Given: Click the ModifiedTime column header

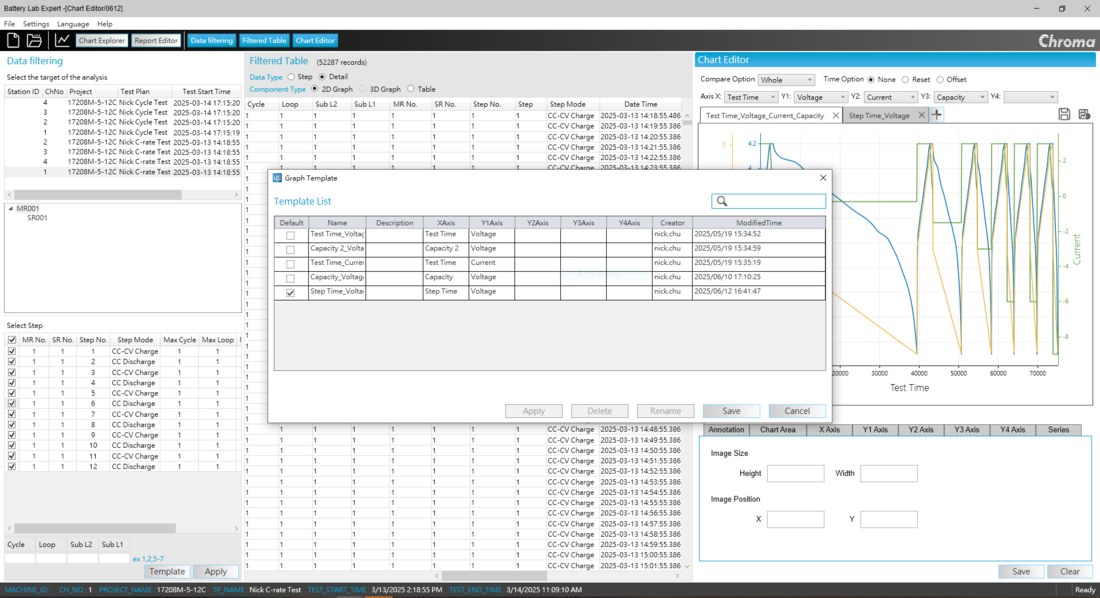Looking at the screenshot, I should 758,222.
